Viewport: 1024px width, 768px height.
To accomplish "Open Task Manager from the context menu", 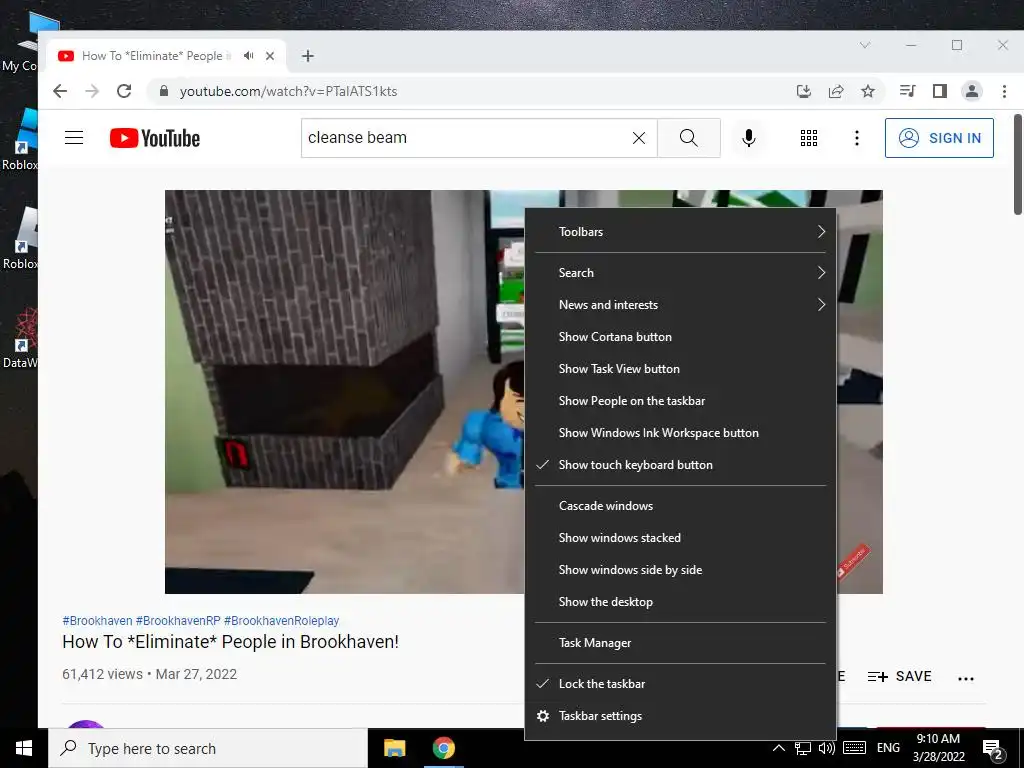I will (x=680, y=643).
